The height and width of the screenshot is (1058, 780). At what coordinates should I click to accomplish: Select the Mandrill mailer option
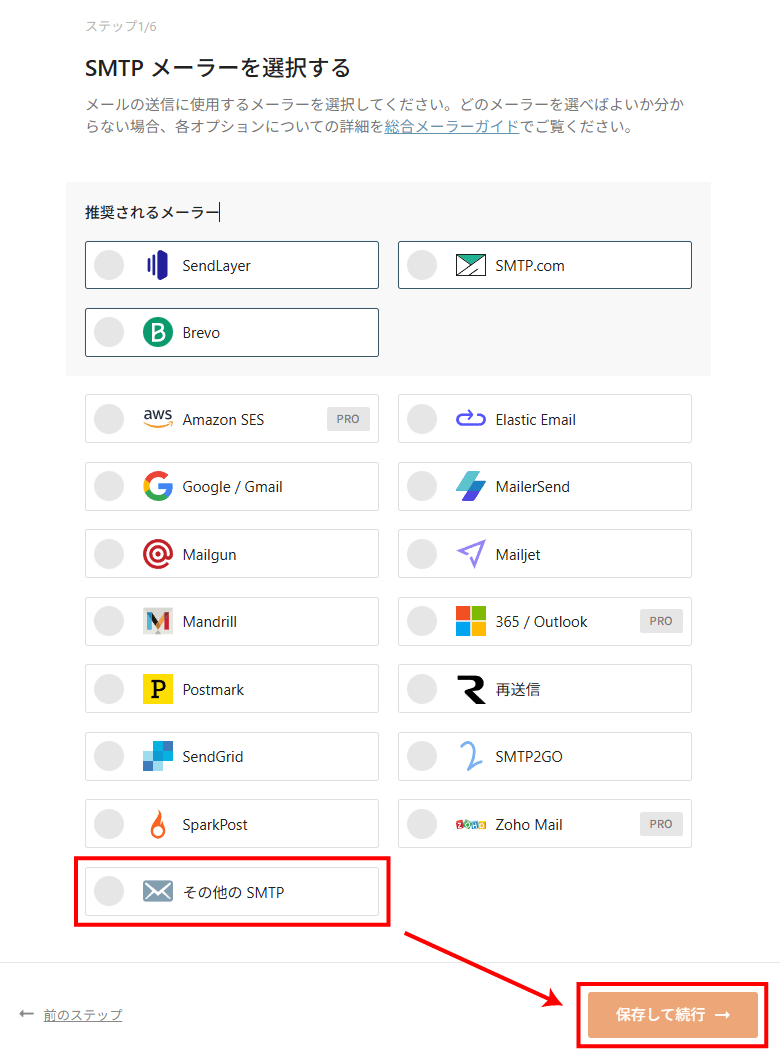tap(231, 621)
